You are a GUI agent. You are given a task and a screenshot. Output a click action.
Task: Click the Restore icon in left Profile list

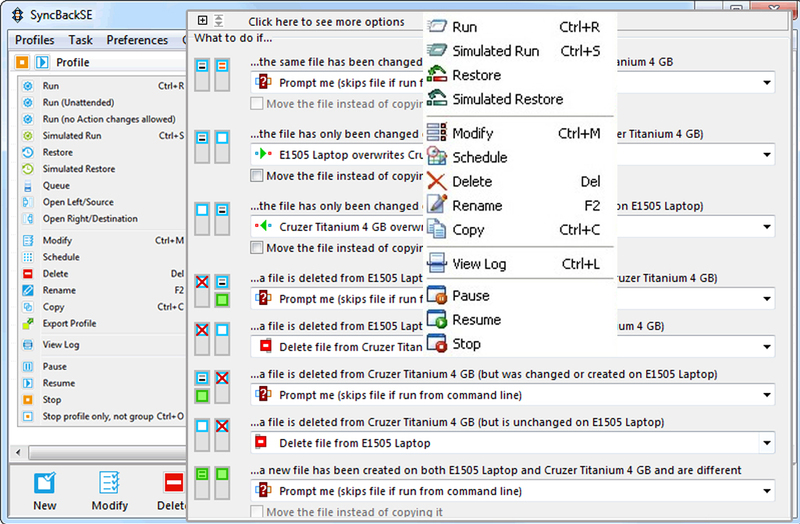coord(28,153)
